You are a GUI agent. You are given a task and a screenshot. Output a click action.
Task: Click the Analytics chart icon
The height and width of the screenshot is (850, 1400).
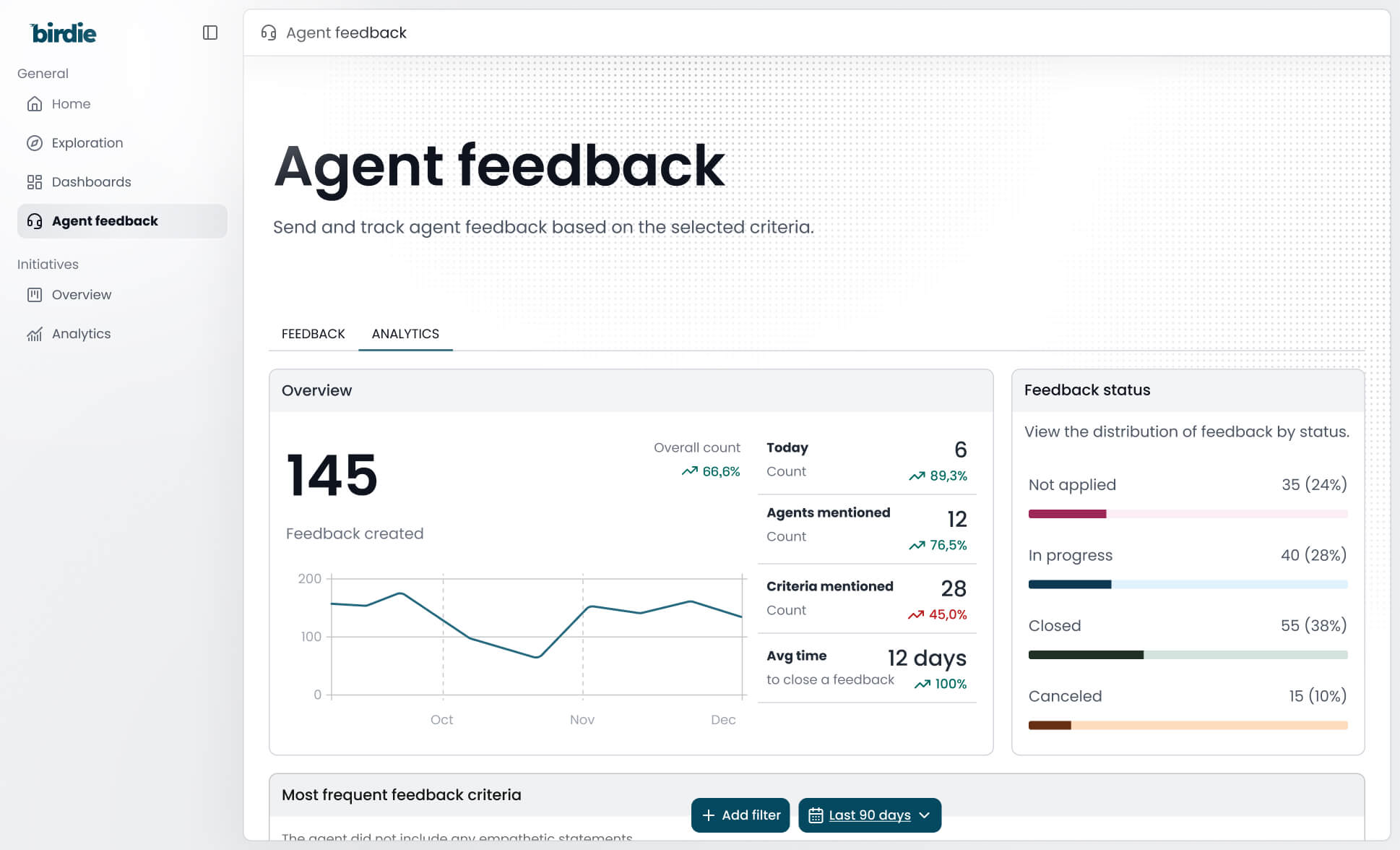point(34,334)
